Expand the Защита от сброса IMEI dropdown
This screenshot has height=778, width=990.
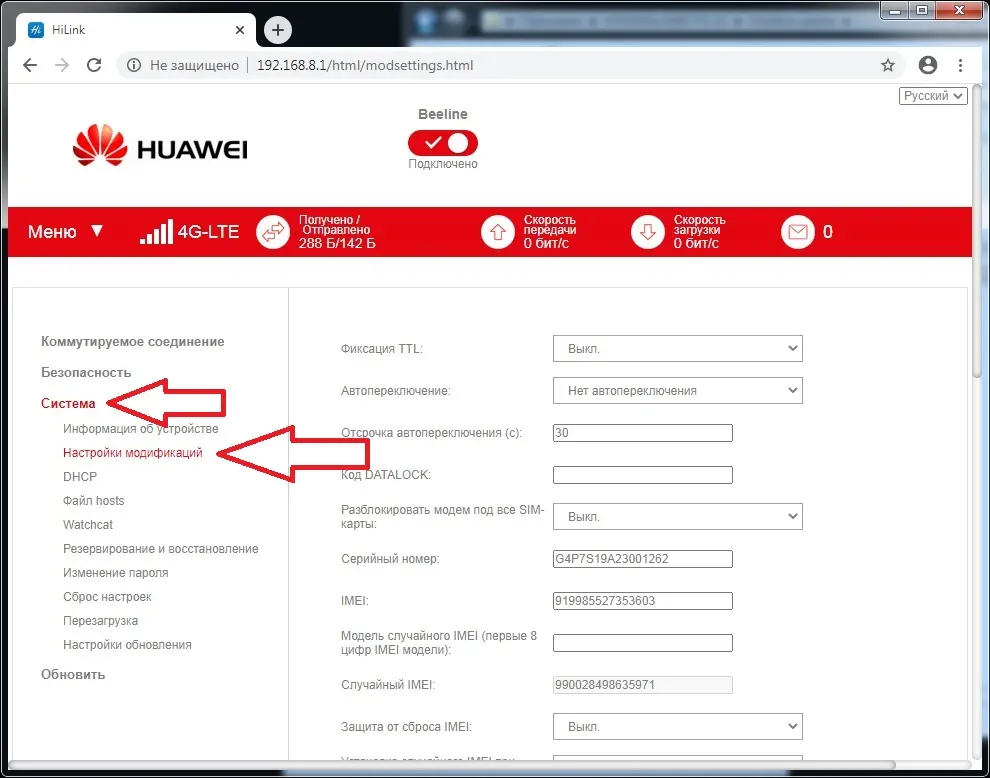pyautogui.click(x=677, y=726)
